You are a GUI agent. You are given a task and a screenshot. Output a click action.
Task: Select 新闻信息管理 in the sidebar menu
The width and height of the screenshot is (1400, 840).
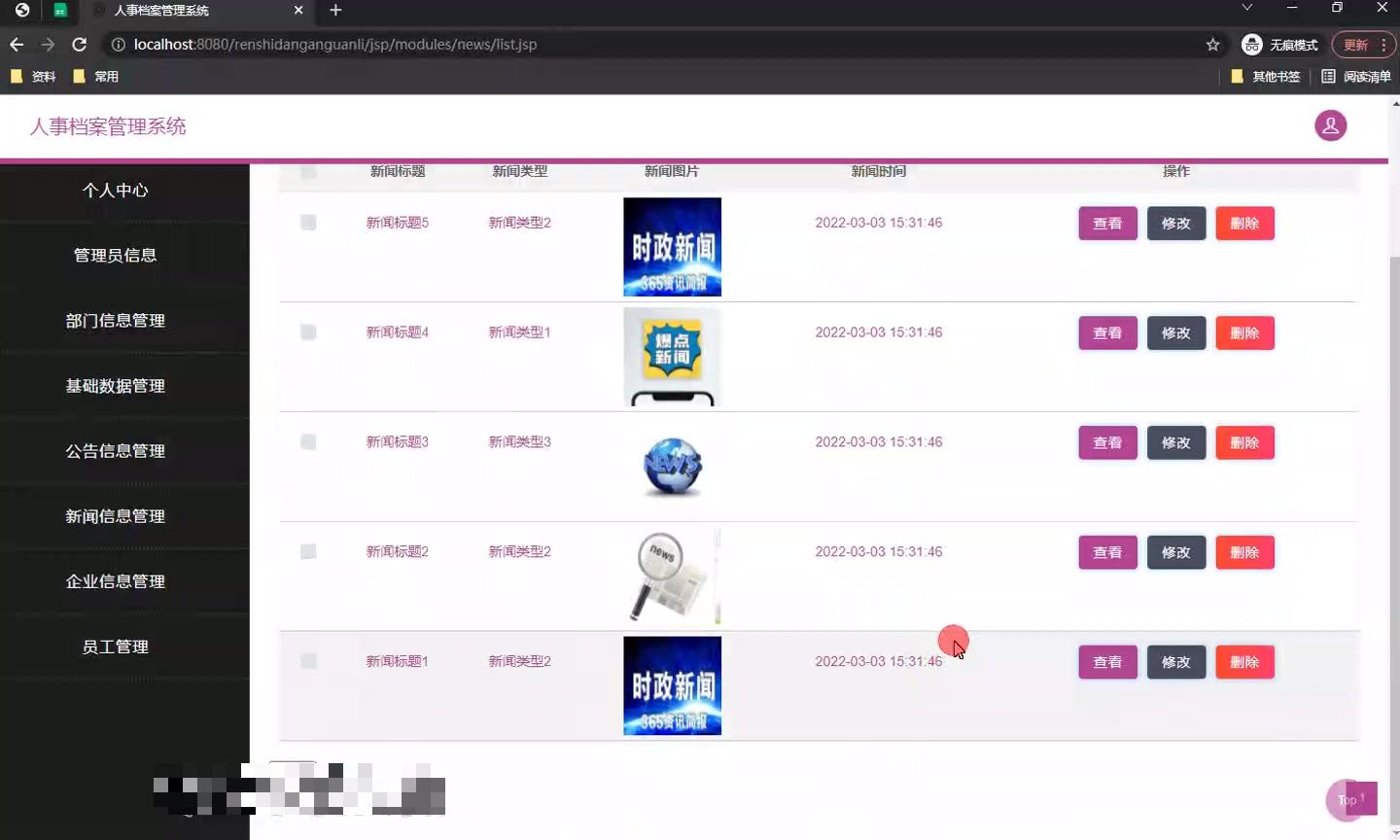tap(115, 515)
